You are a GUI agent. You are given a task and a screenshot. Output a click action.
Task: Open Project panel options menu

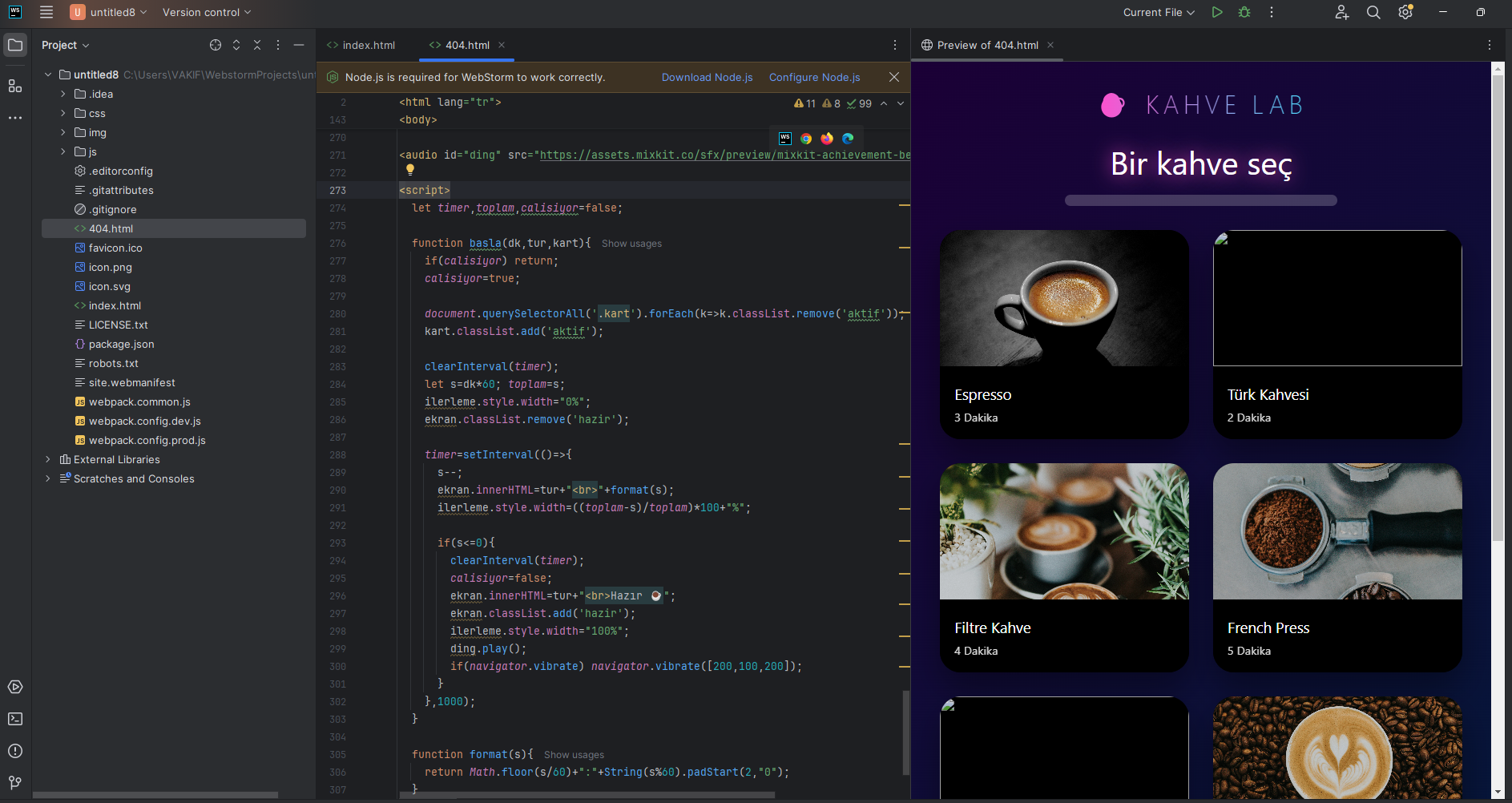click(x=278, y=45)
